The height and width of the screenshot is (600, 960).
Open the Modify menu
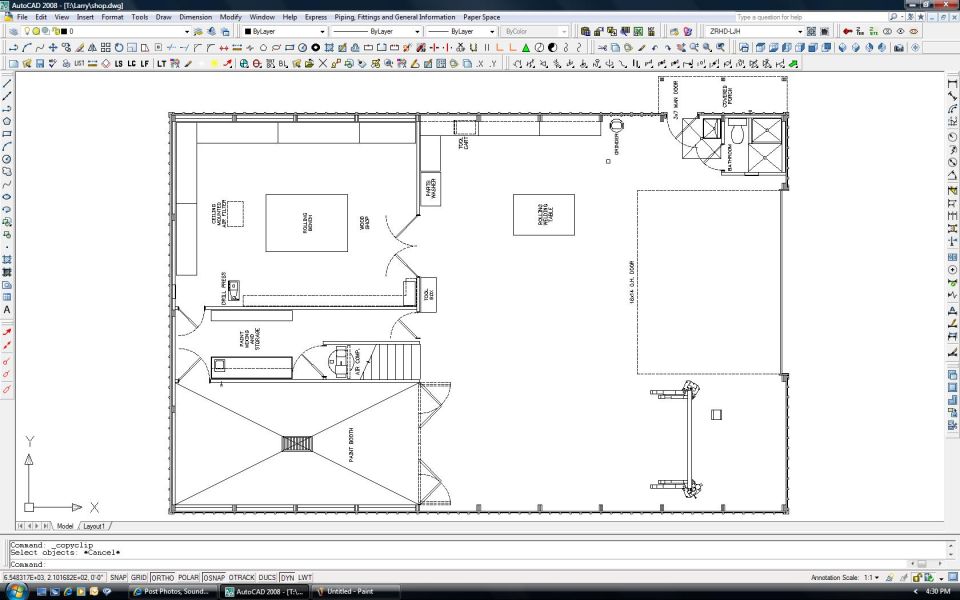point(231,17)
